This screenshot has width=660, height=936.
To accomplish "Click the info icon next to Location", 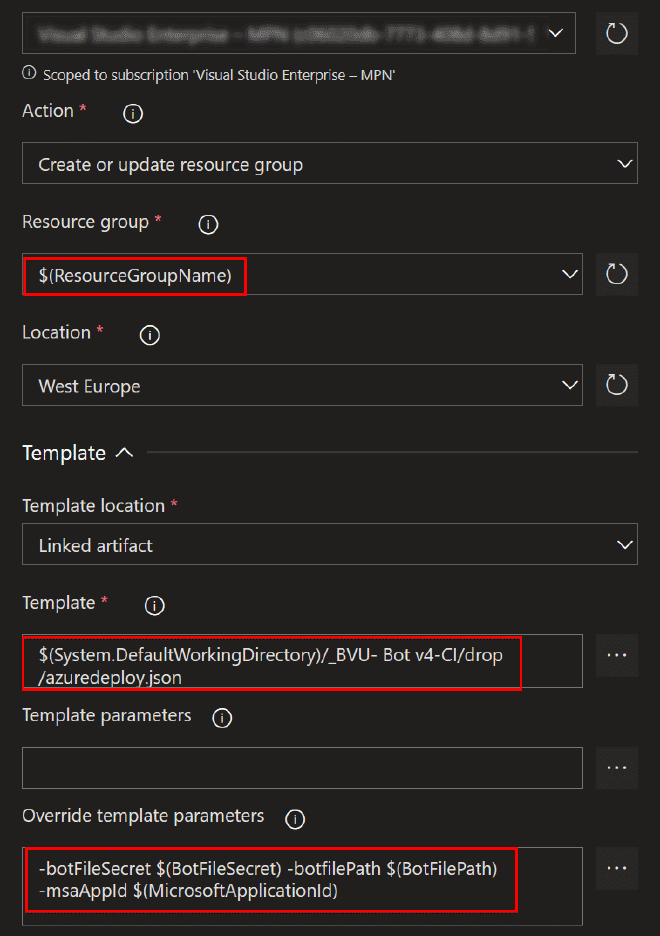I will (x=150, y=335).
